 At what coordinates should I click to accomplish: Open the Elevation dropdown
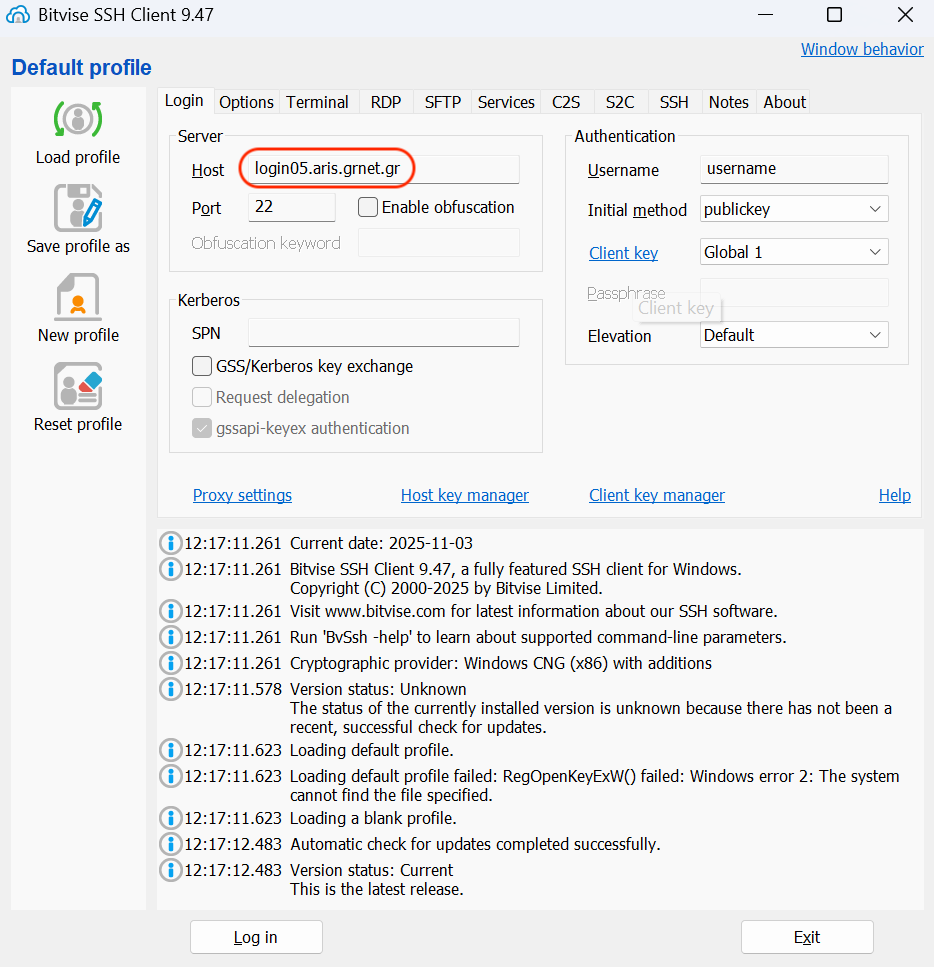tap(794, 336)
